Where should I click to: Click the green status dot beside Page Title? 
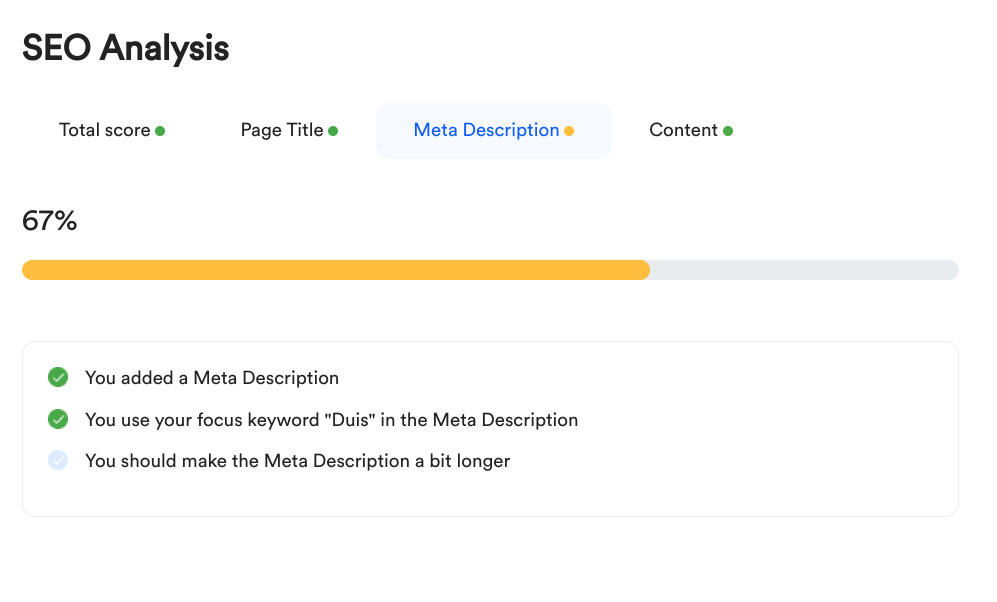(333, 131)
